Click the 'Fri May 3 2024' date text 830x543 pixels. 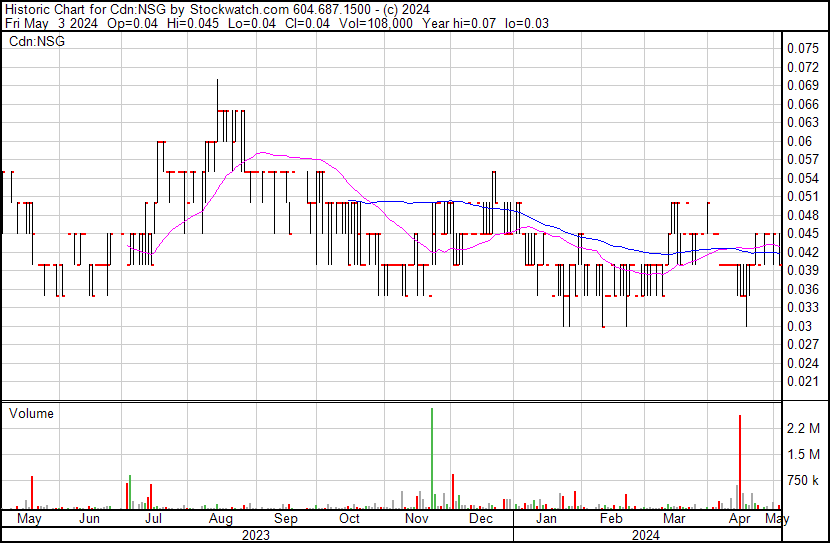[x=51, y=23]
